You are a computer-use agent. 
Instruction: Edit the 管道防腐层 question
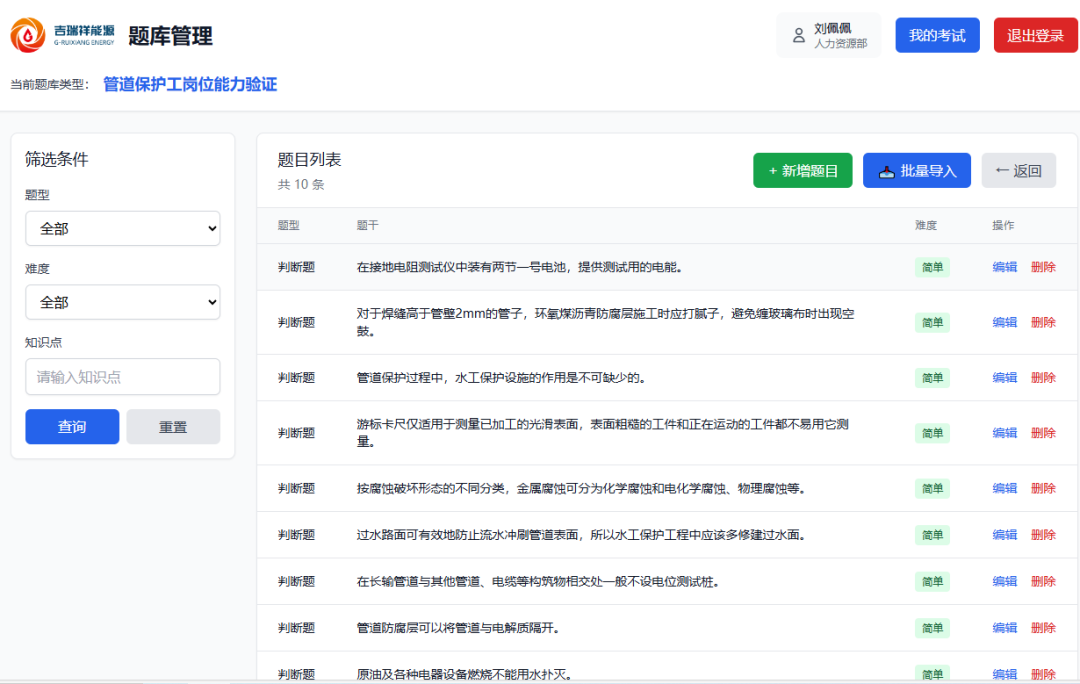[1004, 628]
